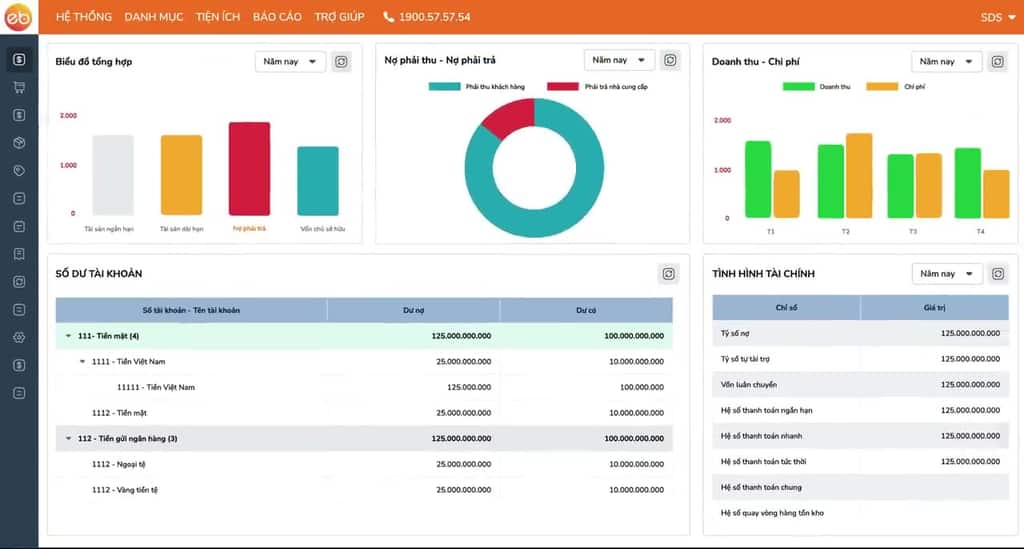
Task: Click the red Nợ phải trả bar
Action: click(x=249, y=168)
